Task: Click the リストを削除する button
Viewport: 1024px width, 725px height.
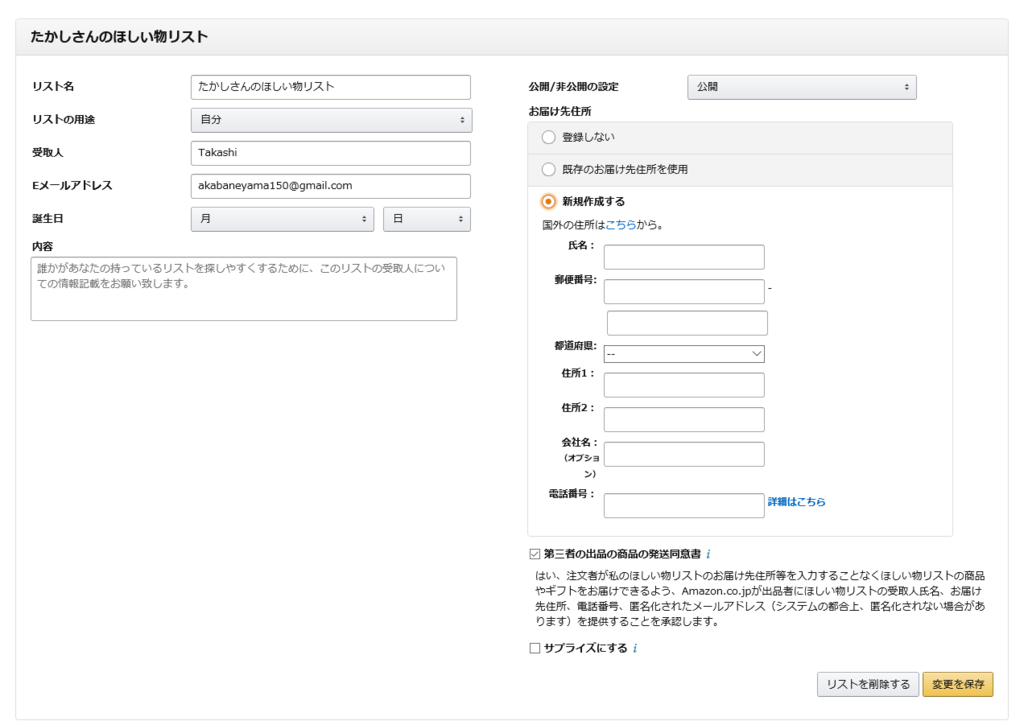Action: 867,684
